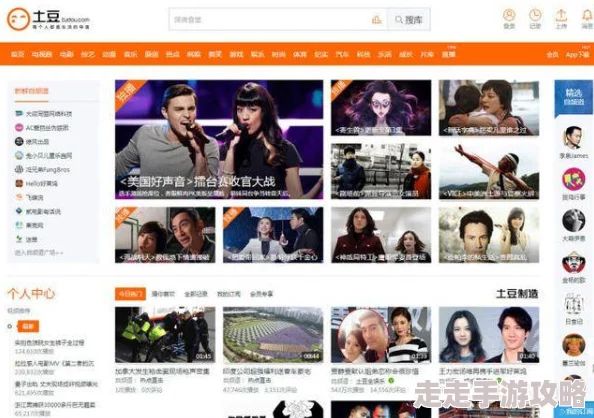Open 动漫 in the orange nav bar
Screen dimensions: 594x418
pyautogui.click(x=109, y=55)
